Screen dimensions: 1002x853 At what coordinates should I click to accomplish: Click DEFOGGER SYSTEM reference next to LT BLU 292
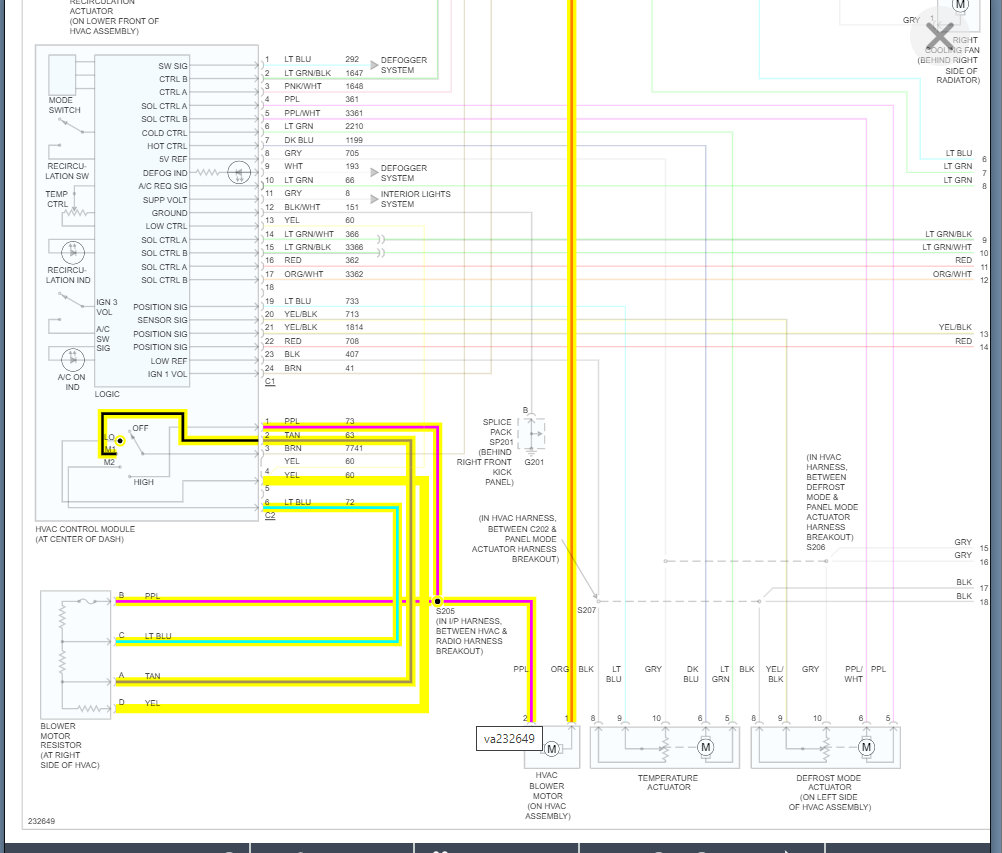point(404,65)
